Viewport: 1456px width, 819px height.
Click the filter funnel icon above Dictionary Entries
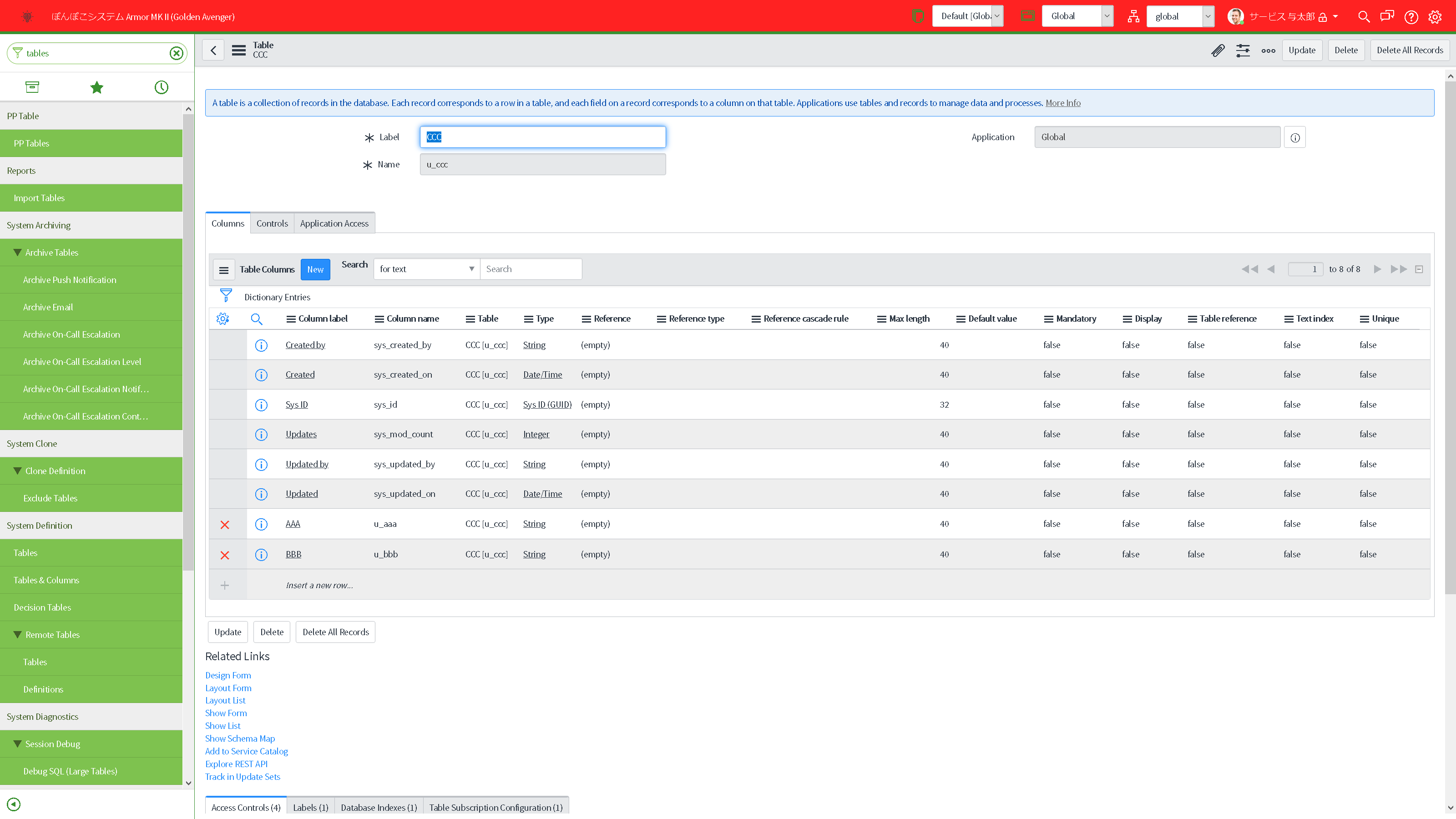pos(226,296)
